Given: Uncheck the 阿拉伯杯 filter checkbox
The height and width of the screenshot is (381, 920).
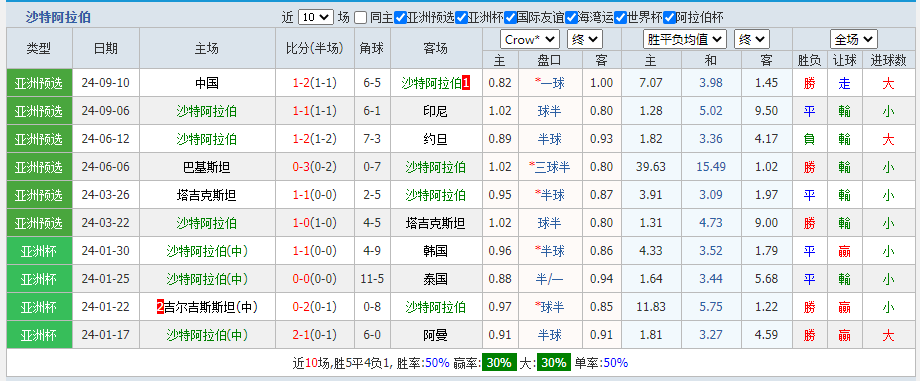Looking at the screenshot, I should (669, 18).
